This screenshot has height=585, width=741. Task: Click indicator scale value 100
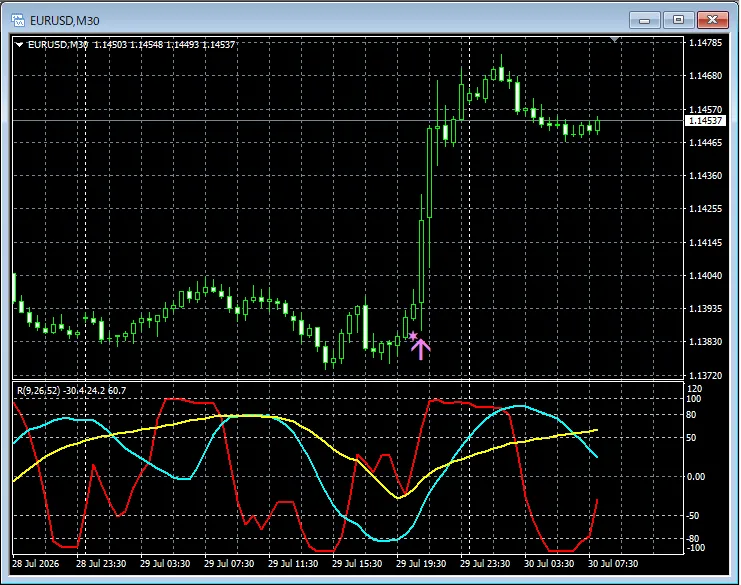tap(694, 399)
